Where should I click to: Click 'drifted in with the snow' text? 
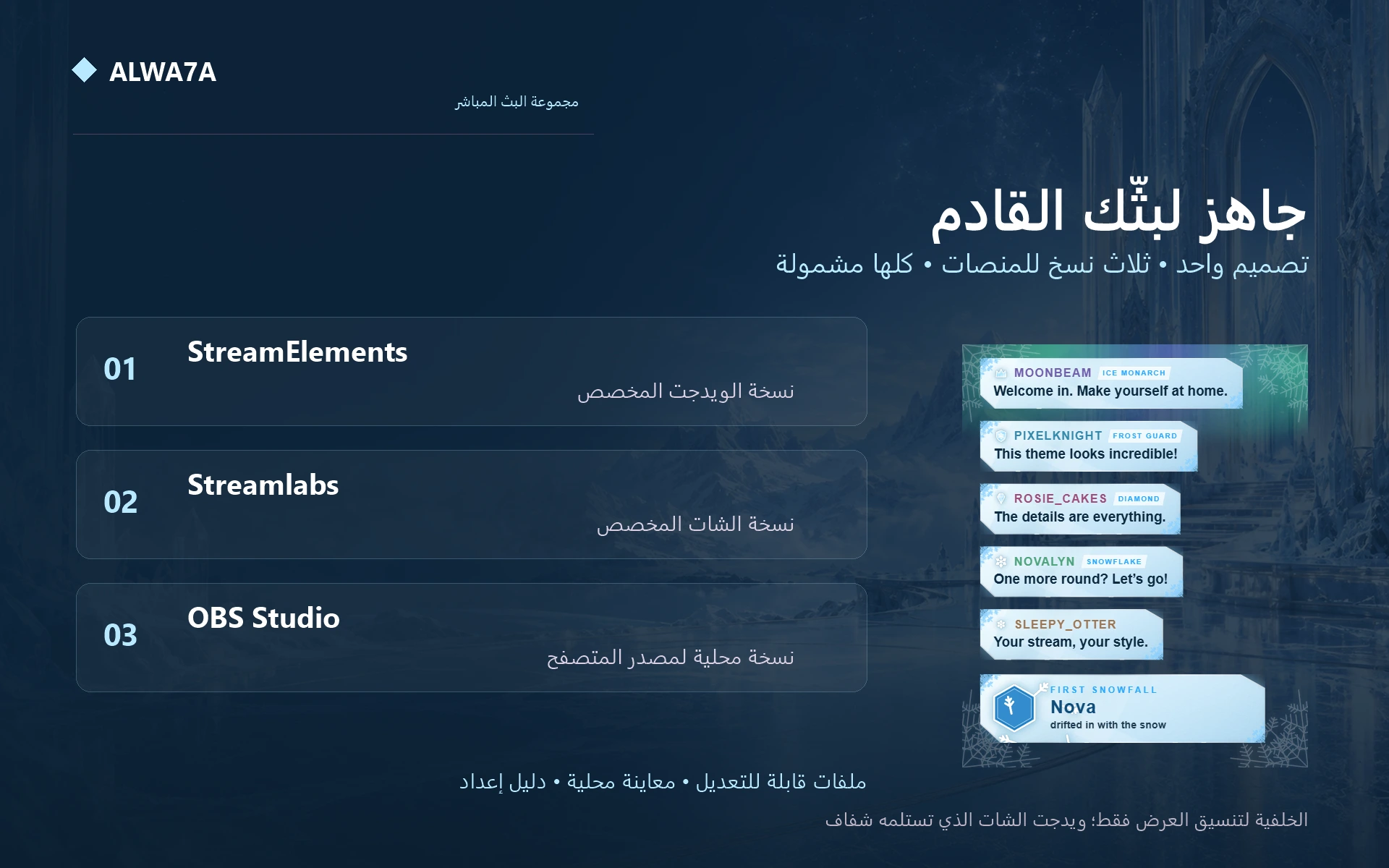coord(1108,726)
